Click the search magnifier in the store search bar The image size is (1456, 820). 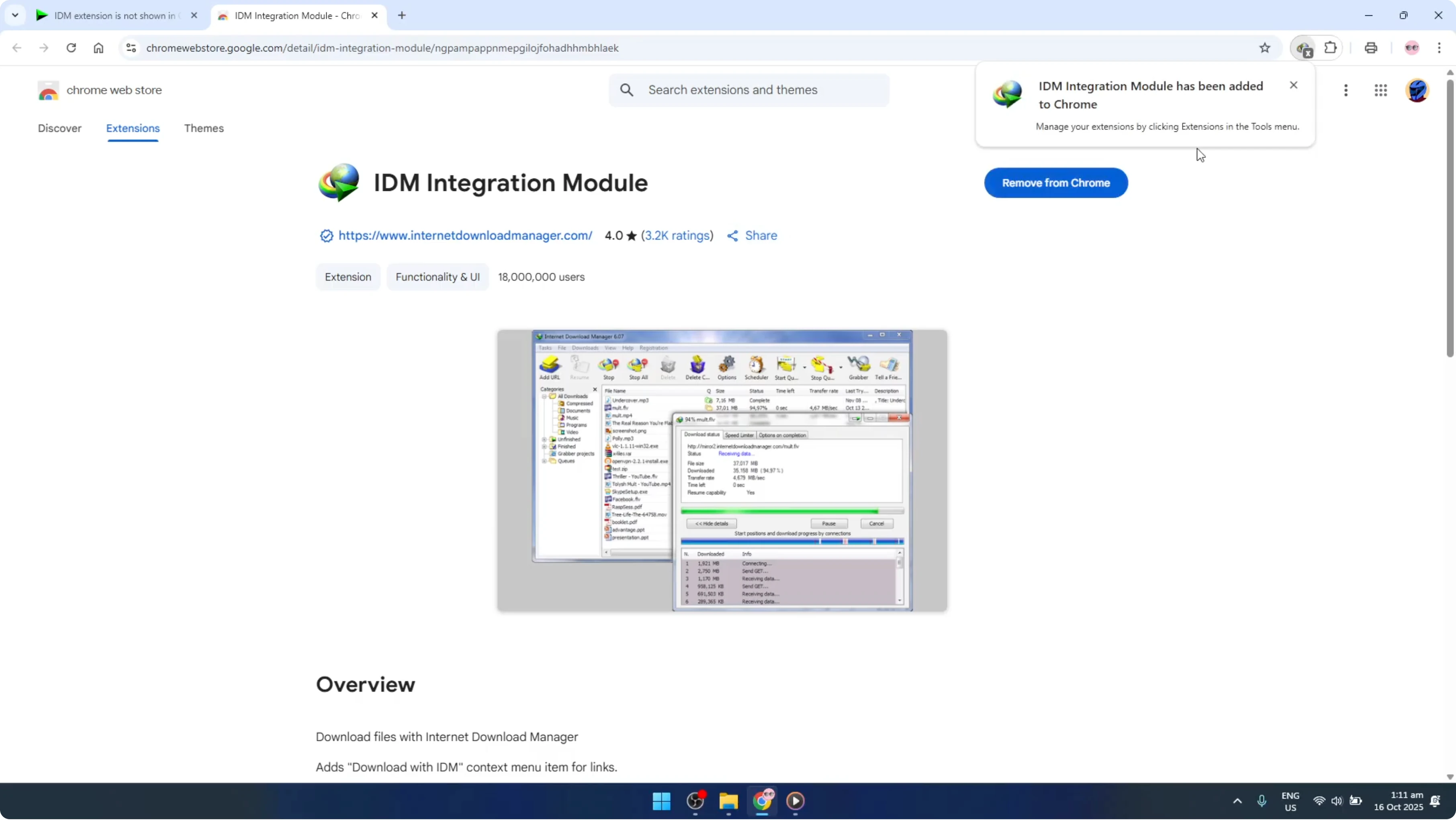point(627,90)
